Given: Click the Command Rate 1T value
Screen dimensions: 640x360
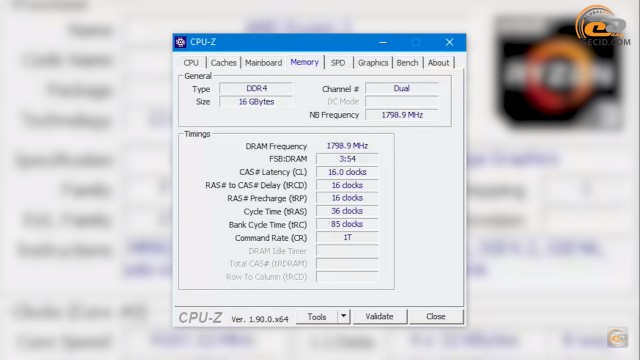Looking at the screenshot, I should 347,237.
